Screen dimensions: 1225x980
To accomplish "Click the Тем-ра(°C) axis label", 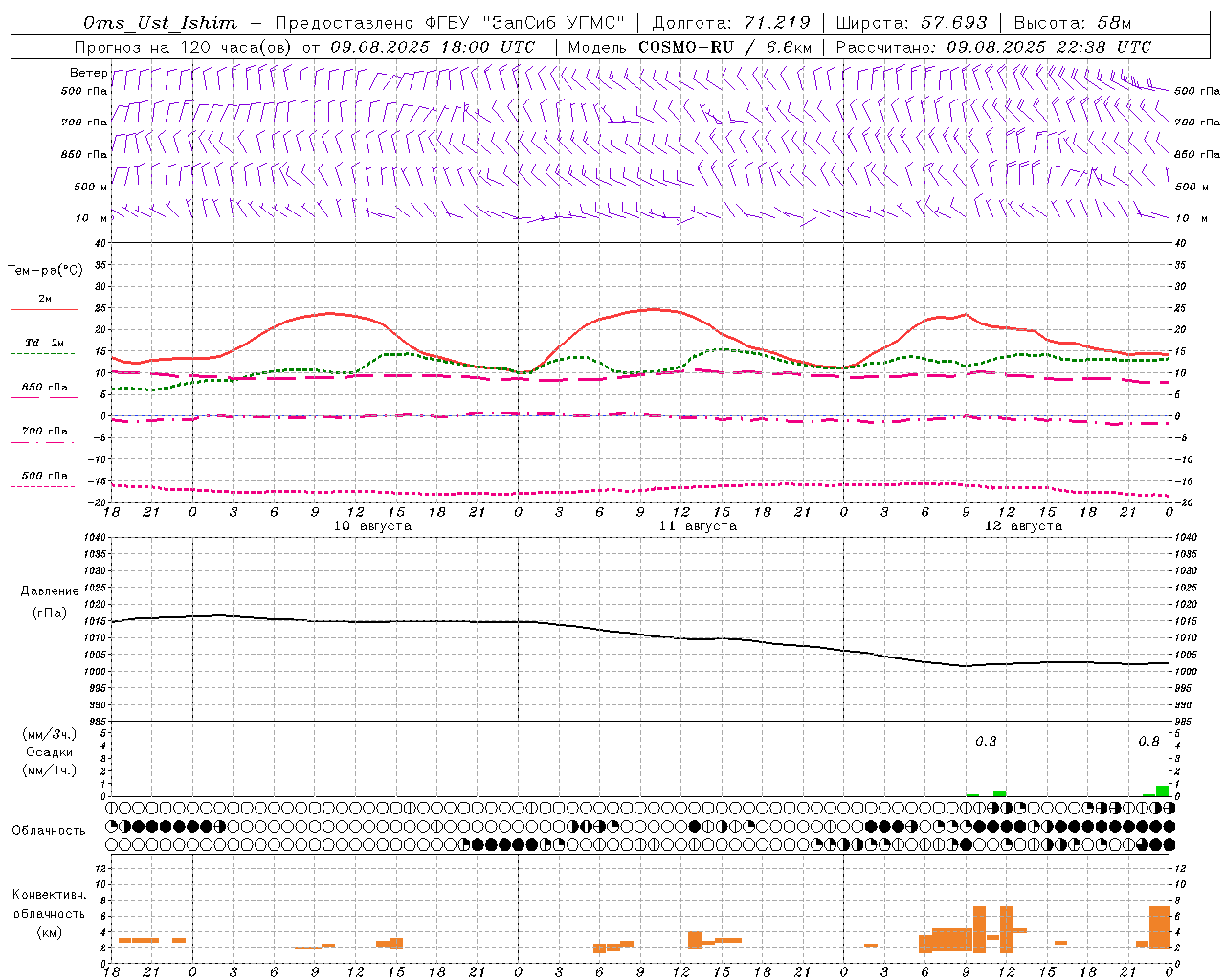I will (x=45, y=271).
